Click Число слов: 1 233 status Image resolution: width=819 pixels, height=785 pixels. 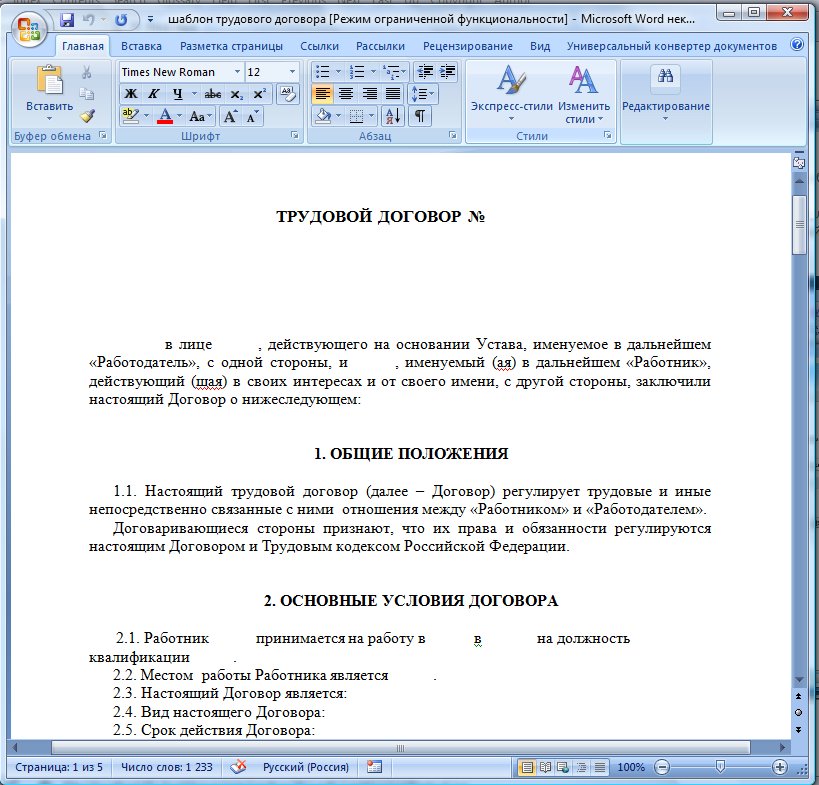pyautogui.click(x=167, y=767)
